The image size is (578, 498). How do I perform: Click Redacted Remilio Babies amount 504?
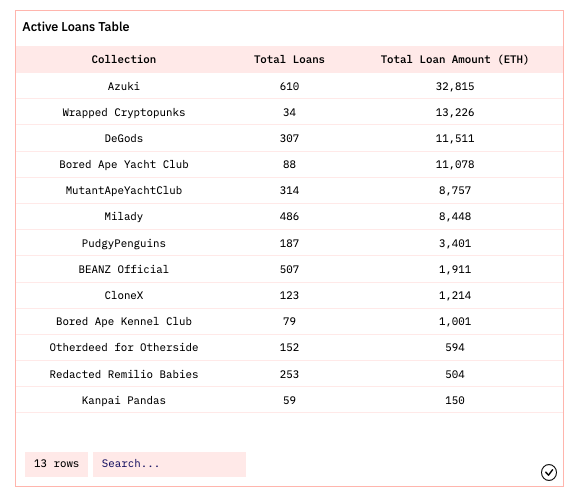coord(455,374)
